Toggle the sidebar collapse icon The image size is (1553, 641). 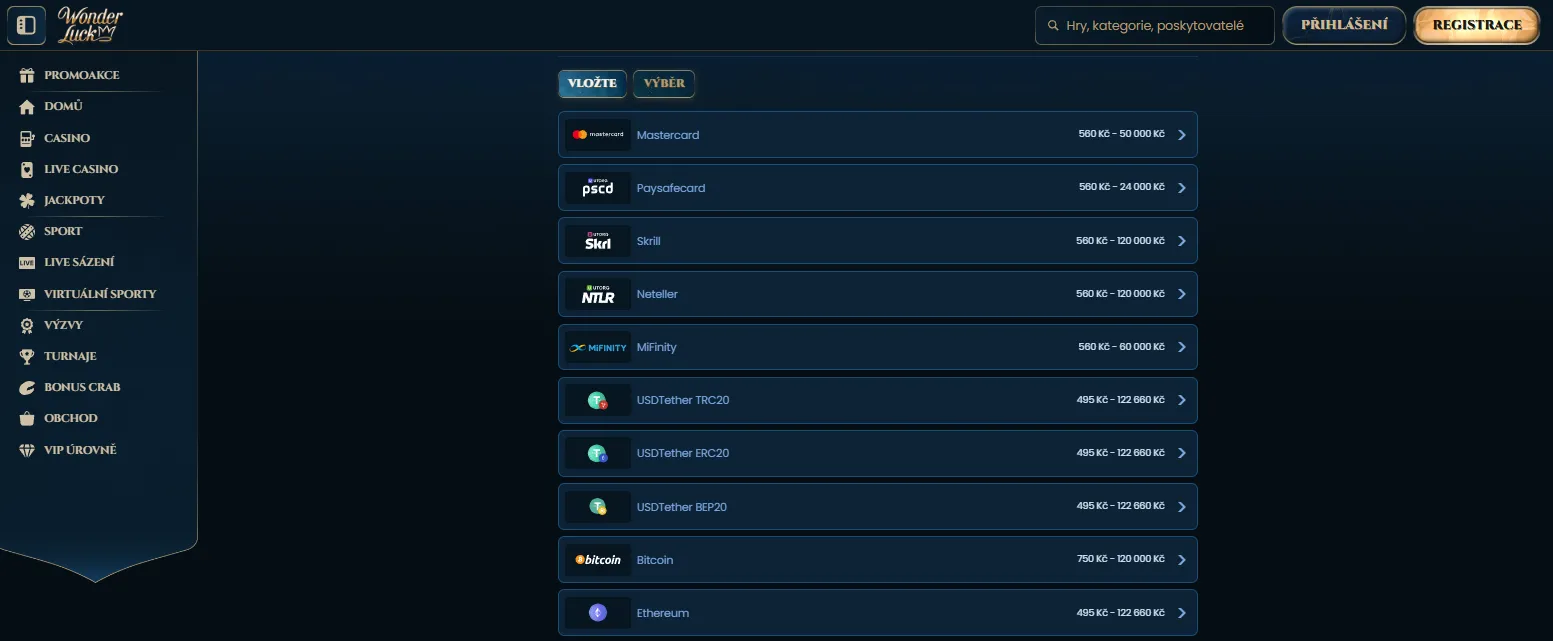(26, 25)
